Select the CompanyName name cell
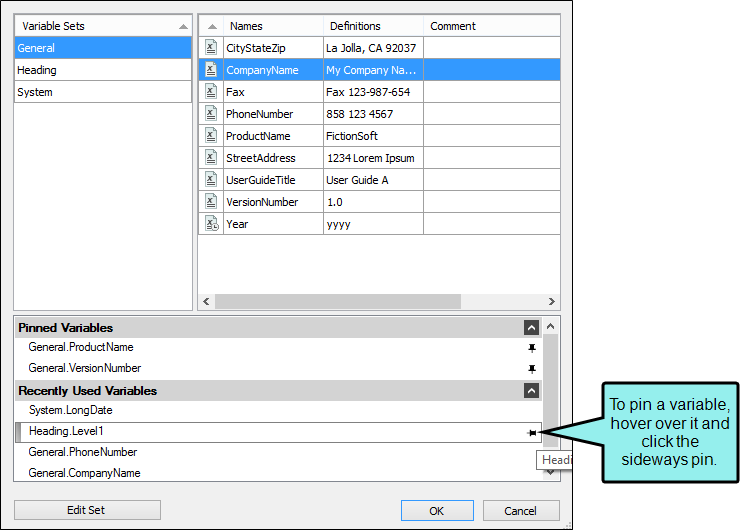The height and width of the screenshot is (530, 748). tap(273, 70)
